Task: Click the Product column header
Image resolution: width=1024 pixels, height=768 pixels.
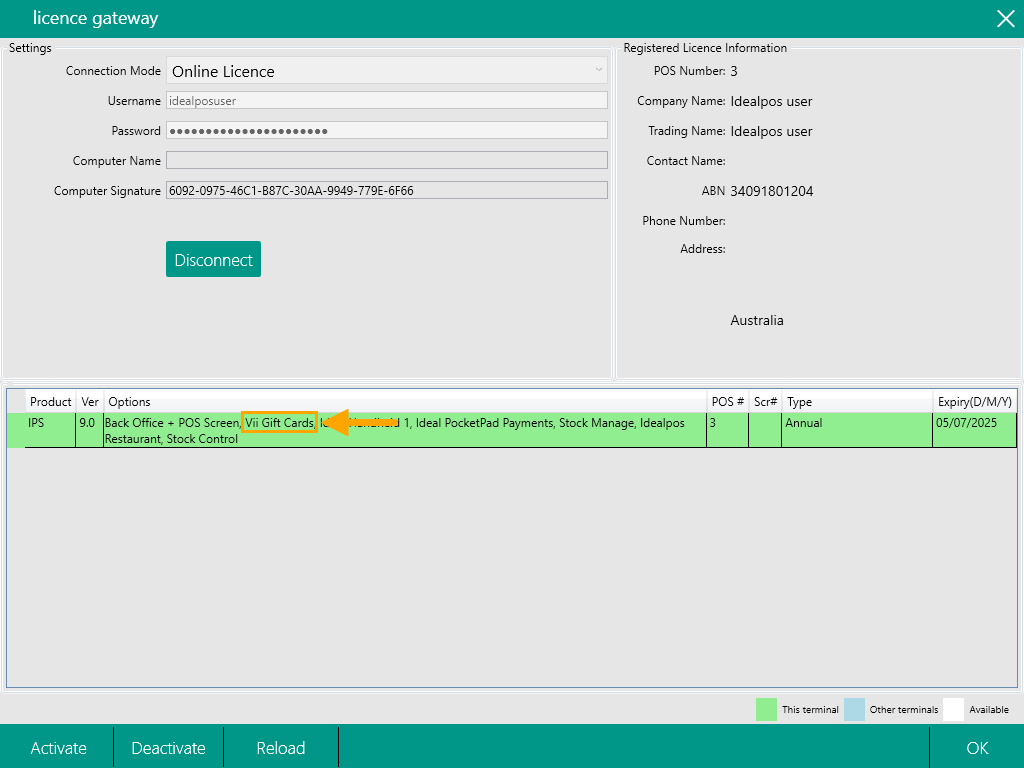Action: pyautogui.click(x=50, y=402)
